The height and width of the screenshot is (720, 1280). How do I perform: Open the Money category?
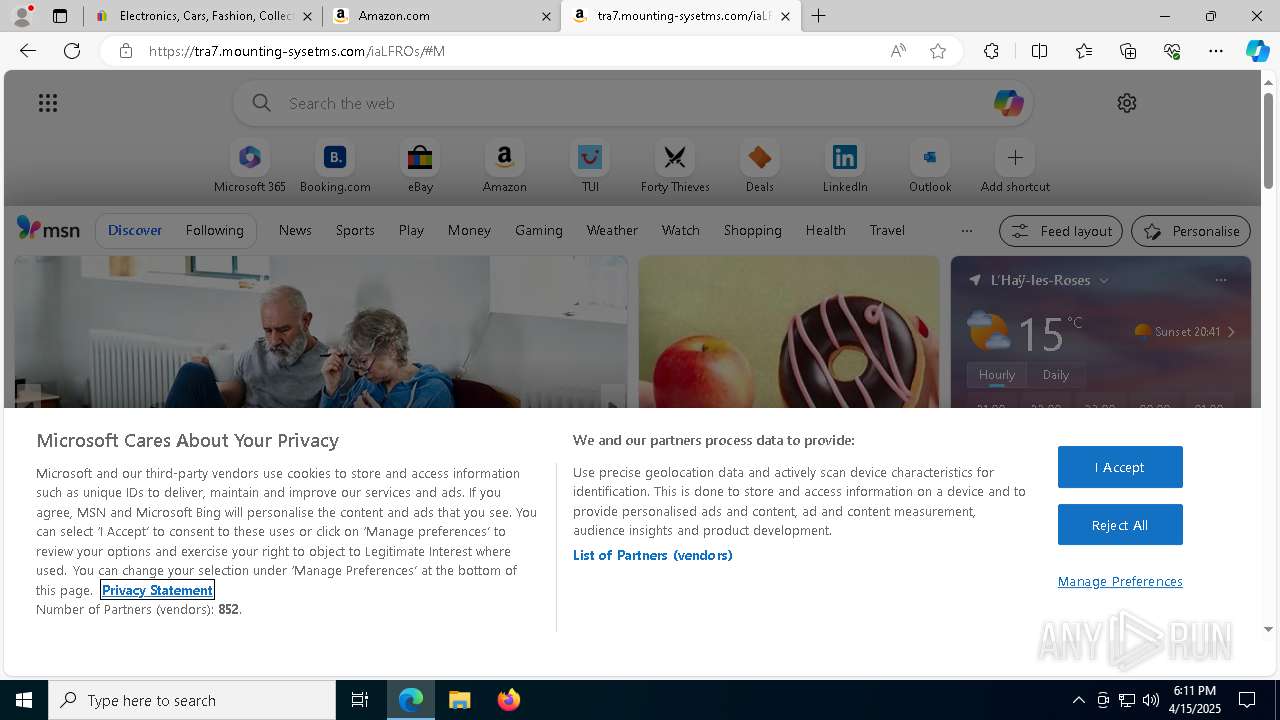(x=469, y=230)
